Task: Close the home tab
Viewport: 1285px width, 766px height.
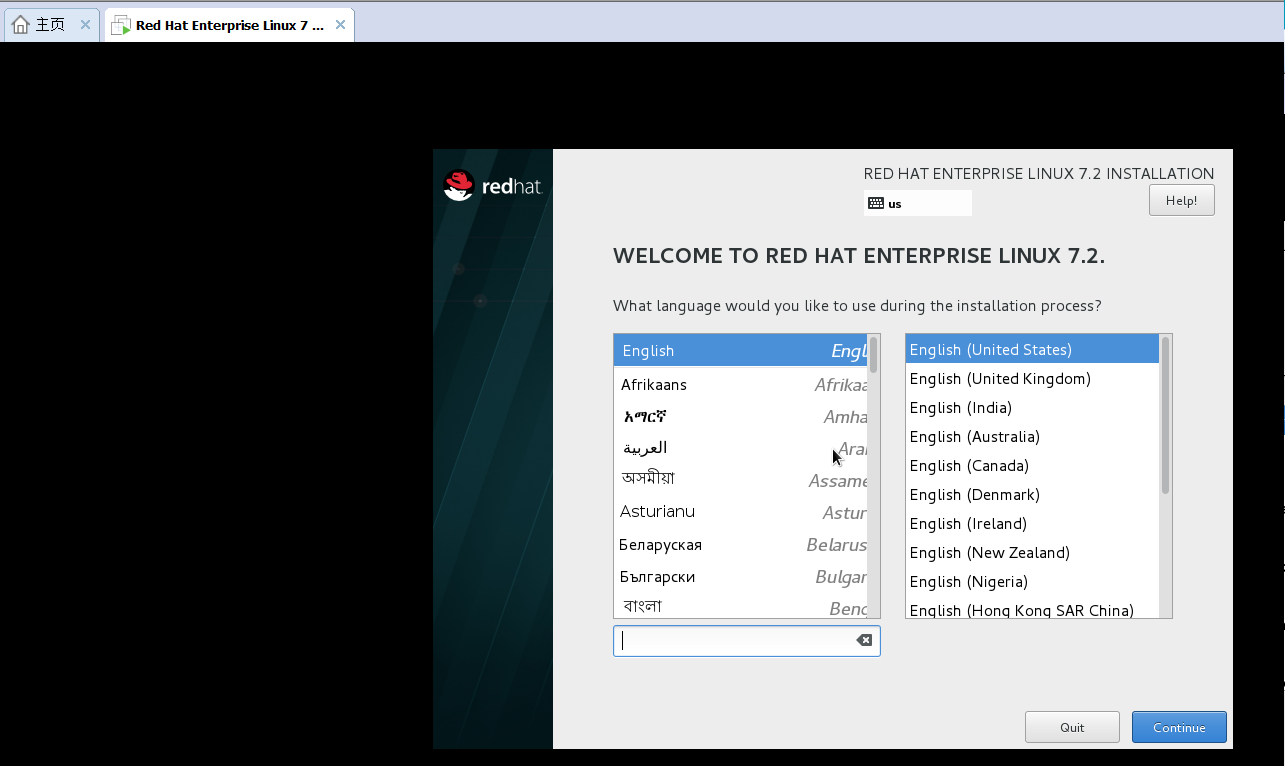Action: (x=85, y=25)
